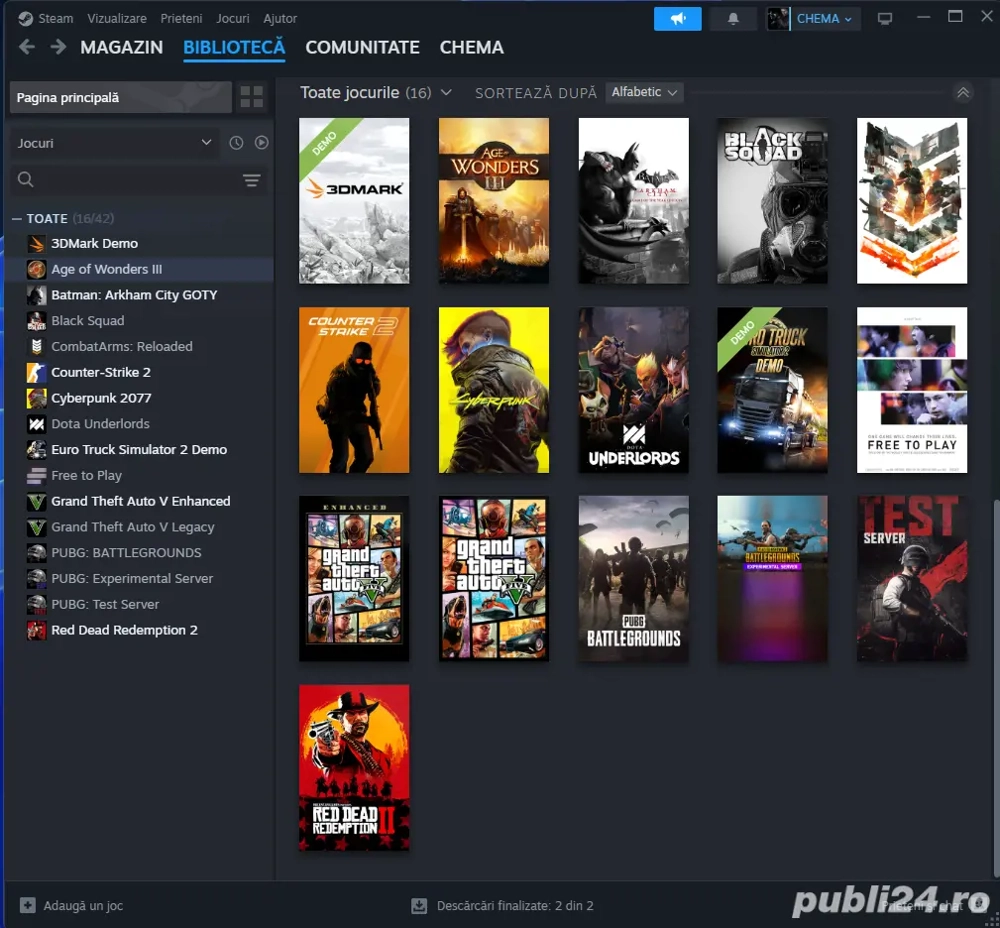Switch to the MAGAZIN tab

121,47
